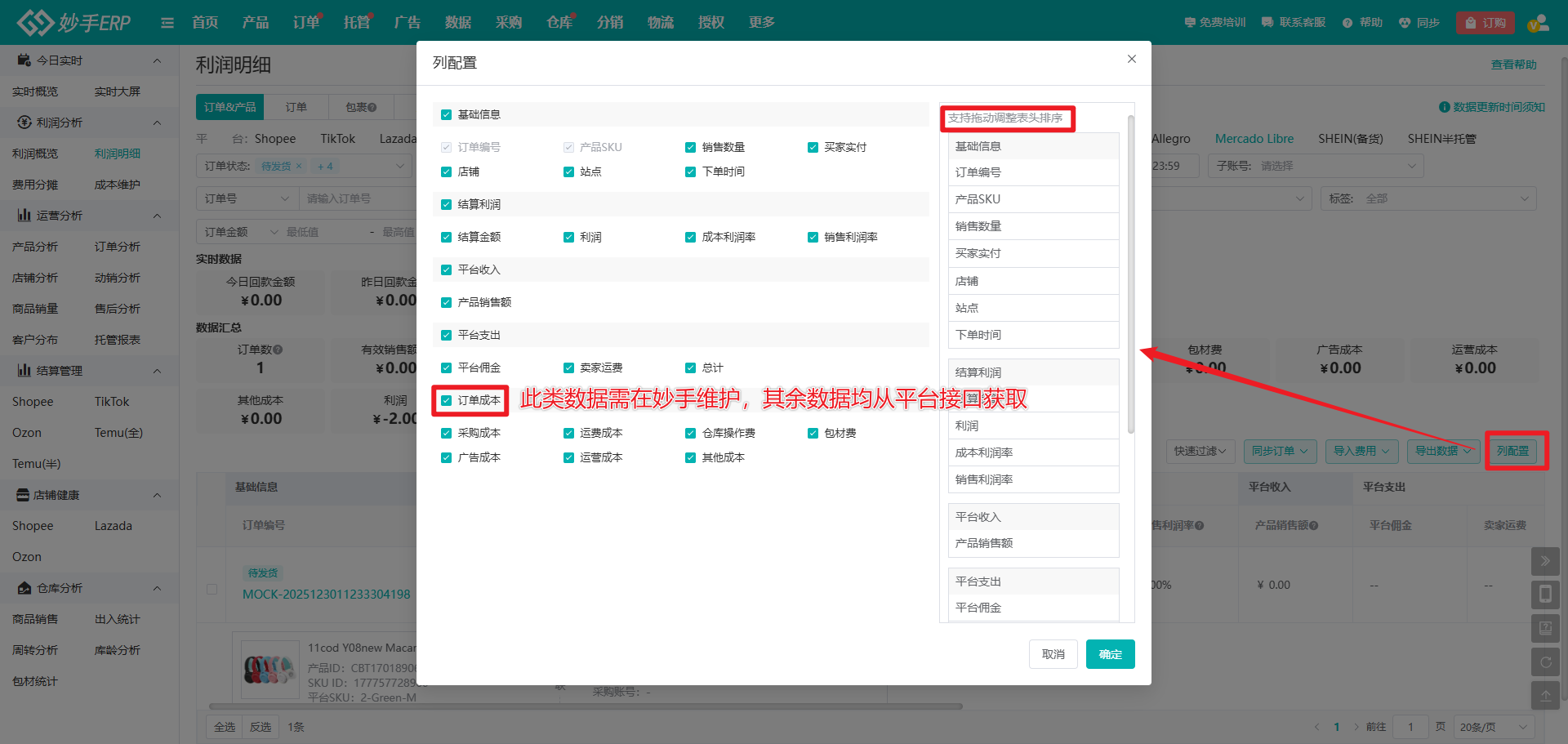
Task: Click the 取消 button in dialog
Action: coord(1053,654)
